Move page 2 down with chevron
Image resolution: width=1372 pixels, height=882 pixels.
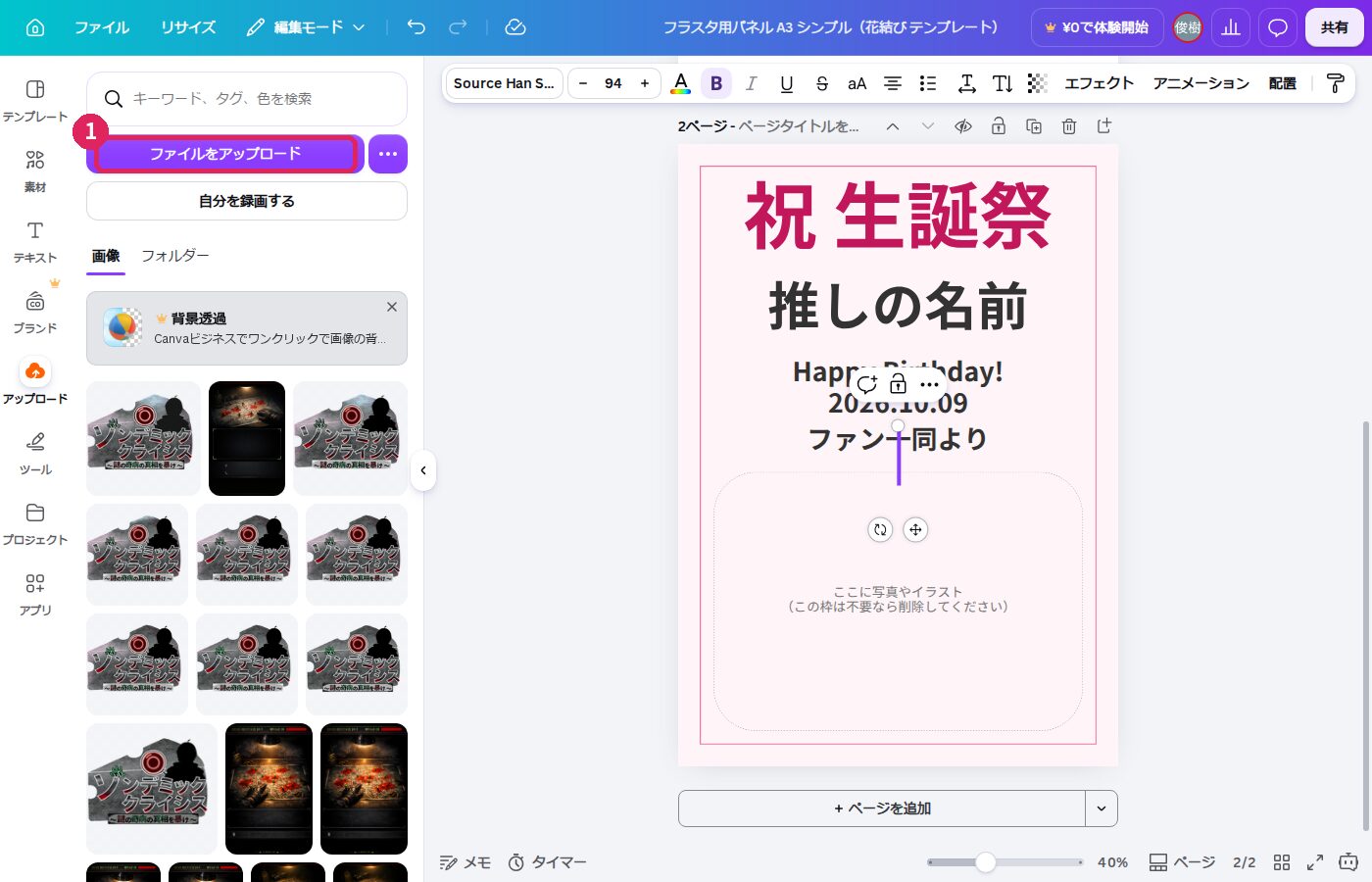(928, 126)
